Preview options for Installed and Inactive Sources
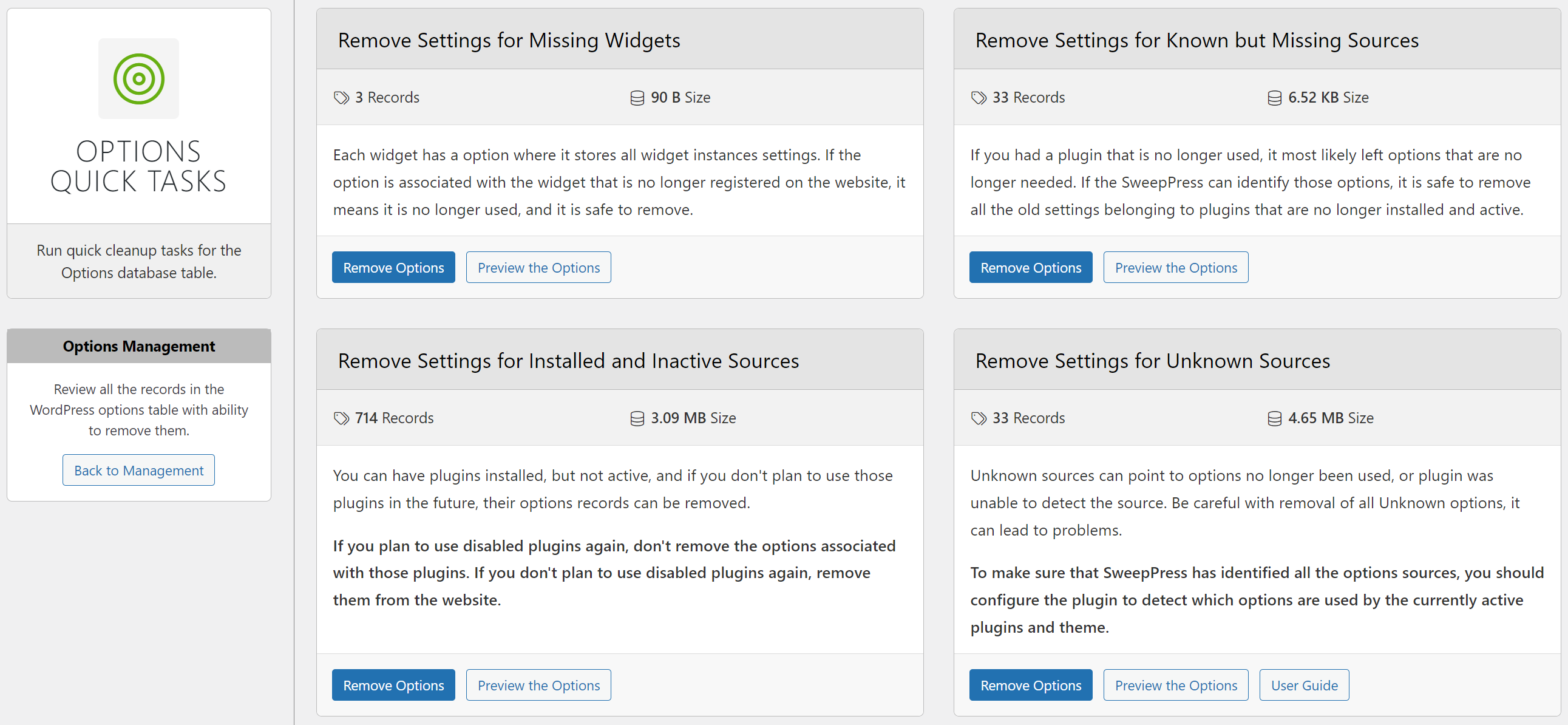The height and width of the screenshot is (725, 1568). 538,685
